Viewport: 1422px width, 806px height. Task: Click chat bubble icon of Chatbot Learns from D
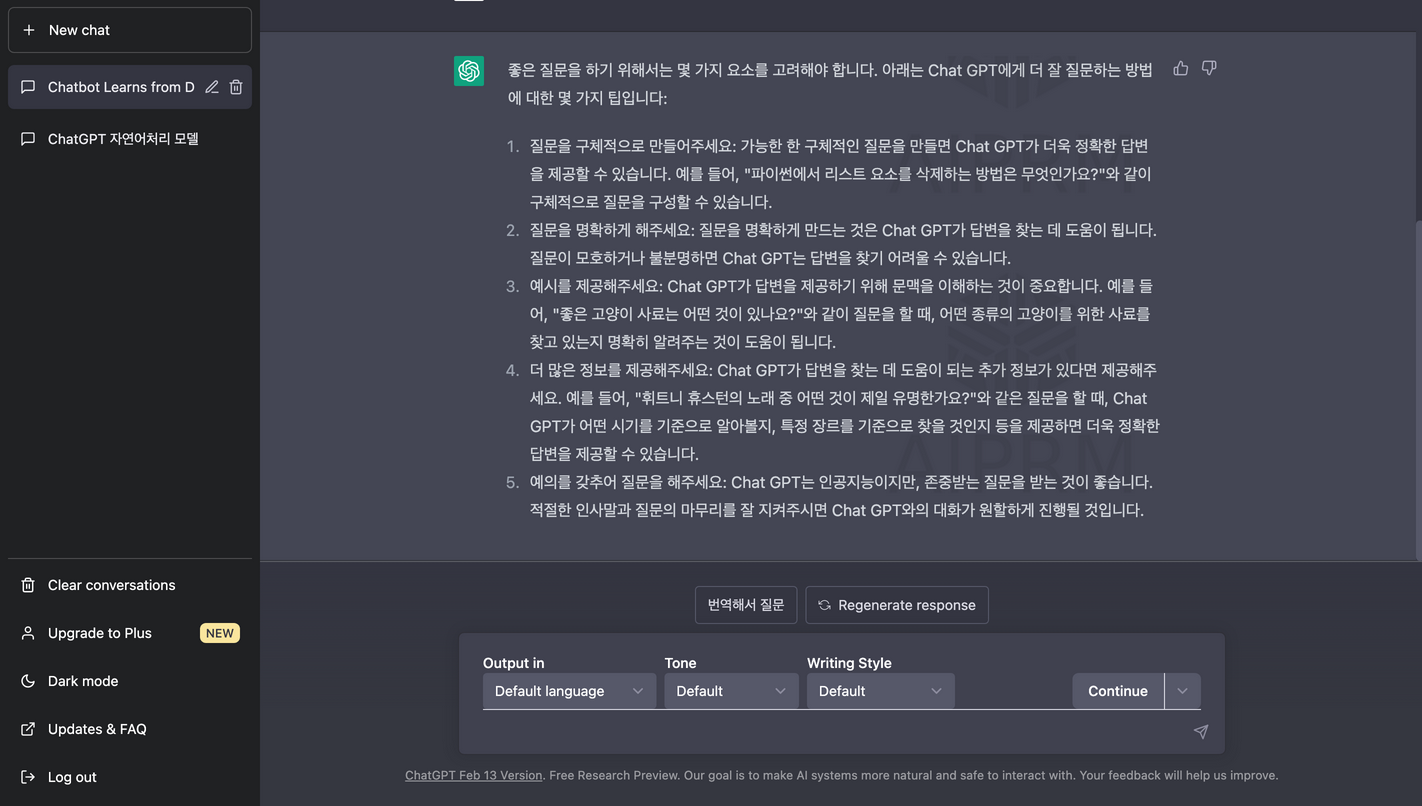click(28, 87)
